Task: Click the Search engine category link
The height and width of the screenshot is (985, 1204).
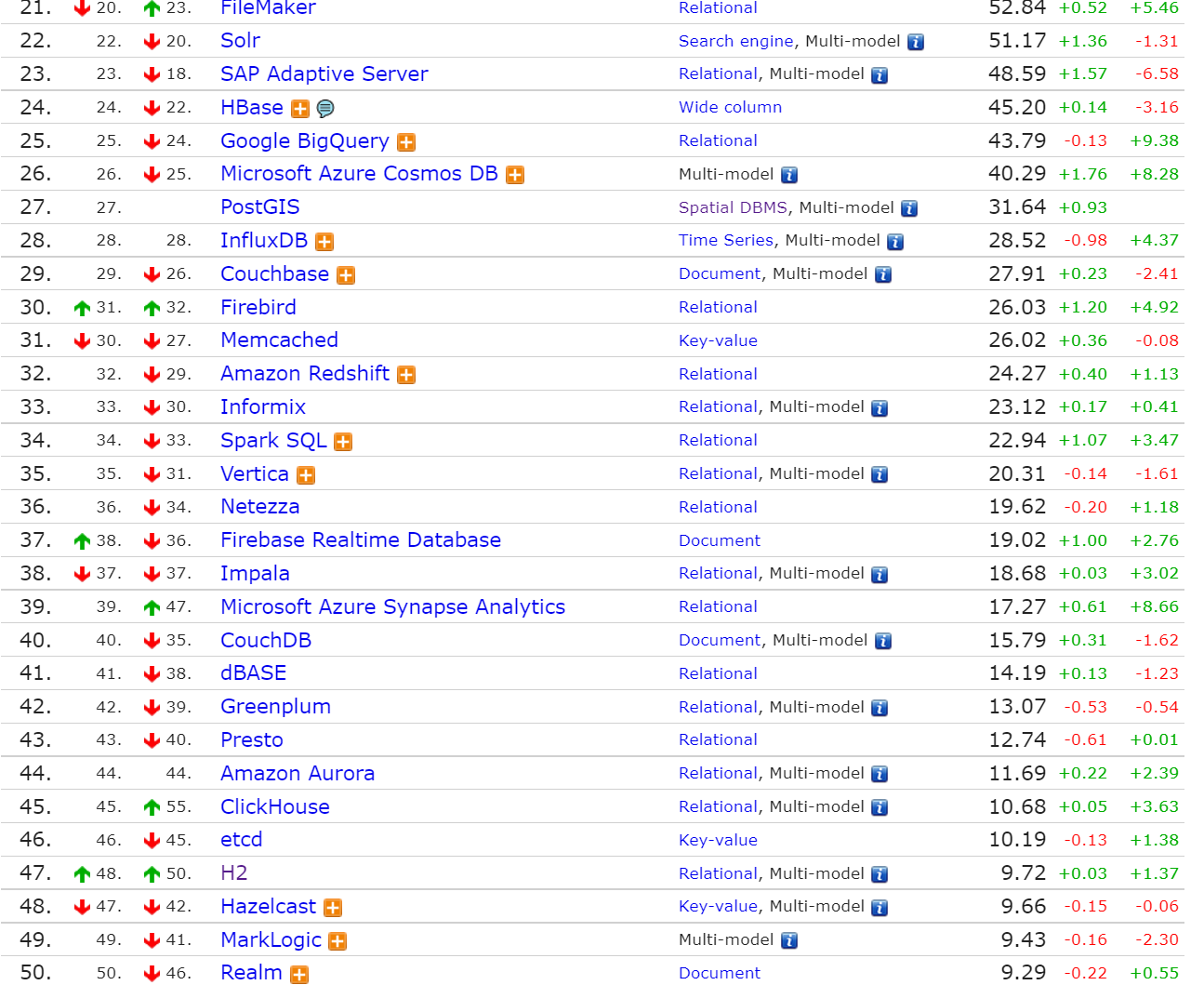Action: pyautogui.click(x=736, y=41)
